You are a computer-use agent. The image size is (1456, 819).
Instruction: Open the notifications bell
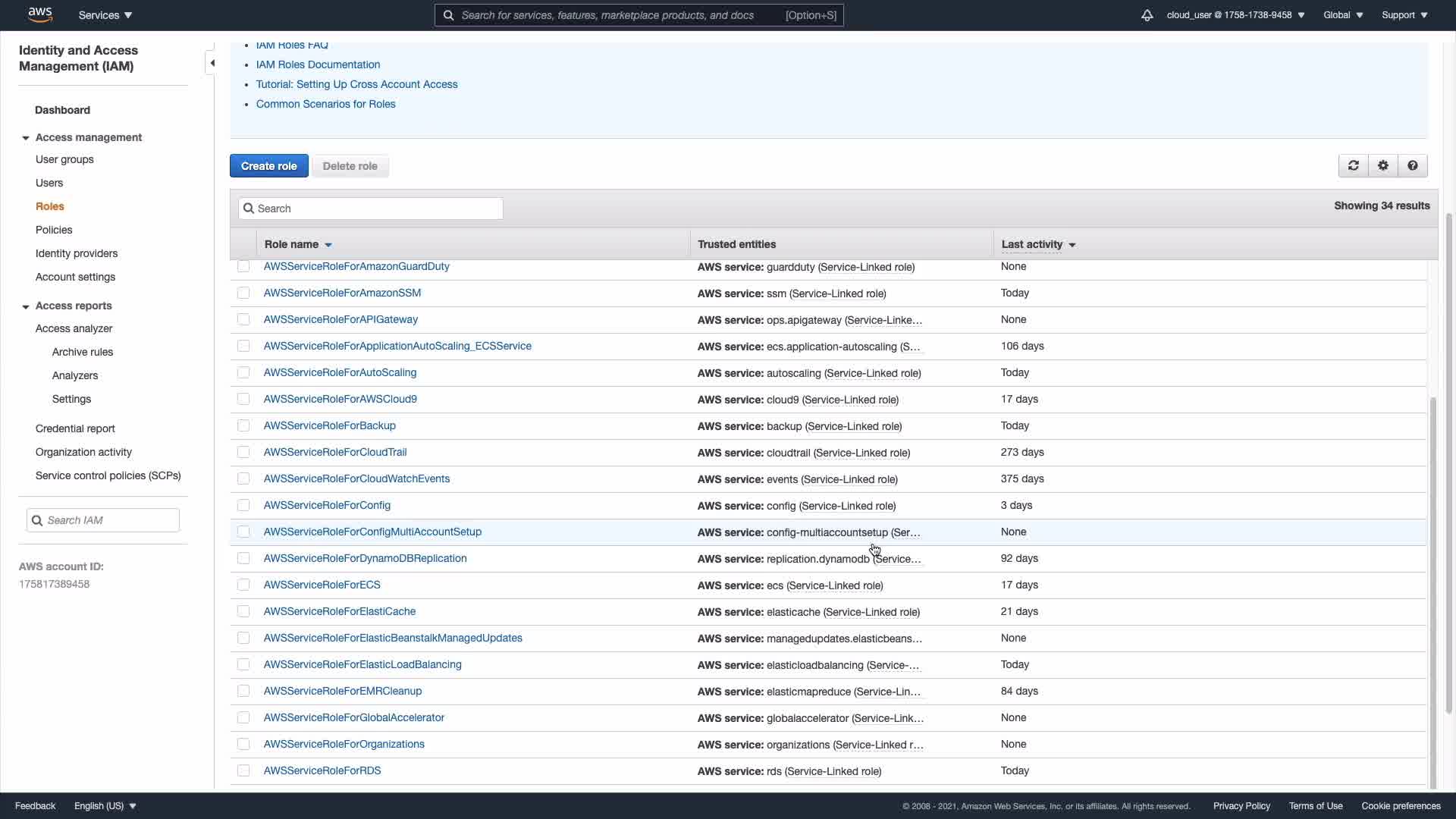(1147, 15)
